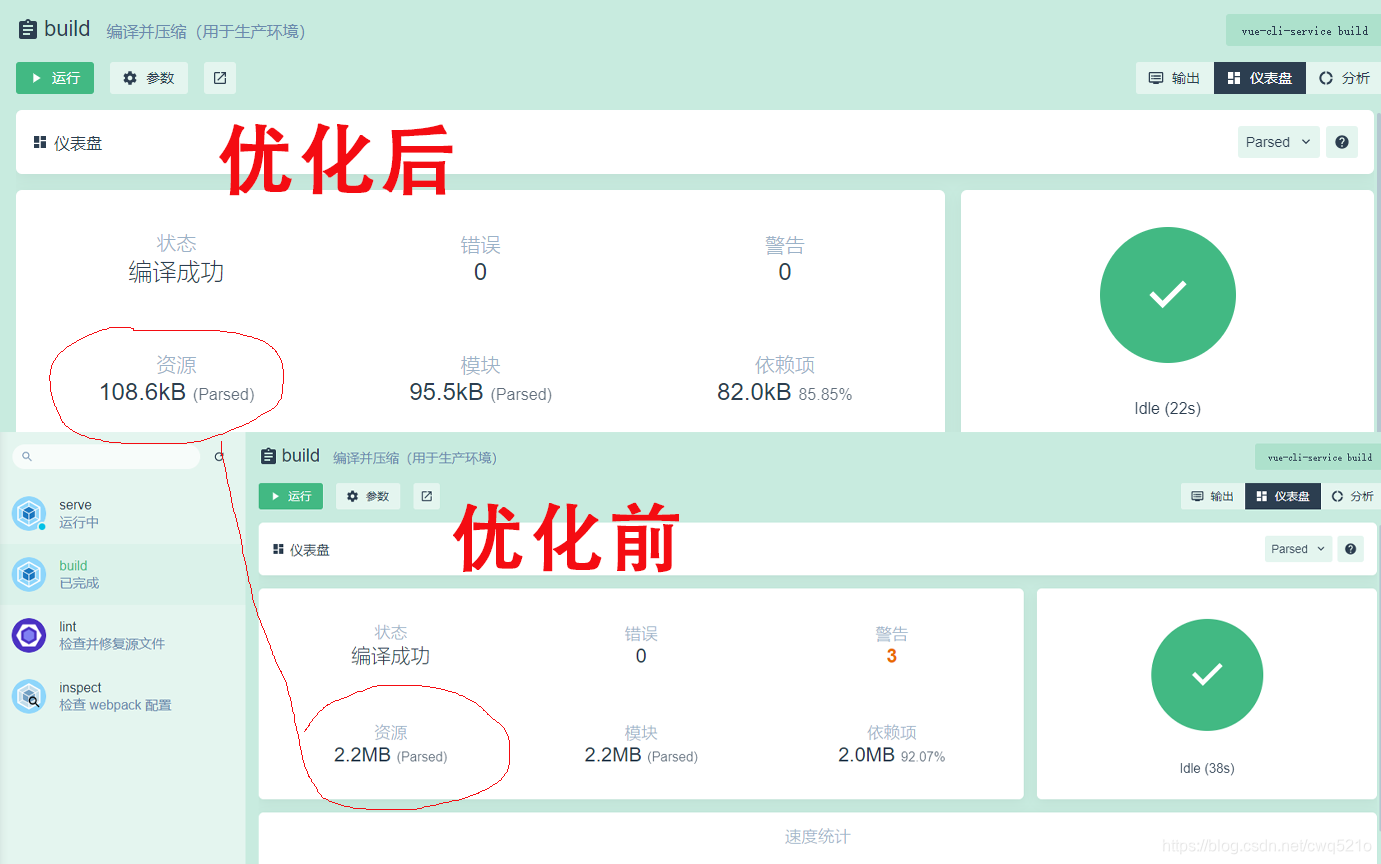Screen dimensions: 1381x864
Task: Run the build task in the lower window
Action: click(291, 496)
